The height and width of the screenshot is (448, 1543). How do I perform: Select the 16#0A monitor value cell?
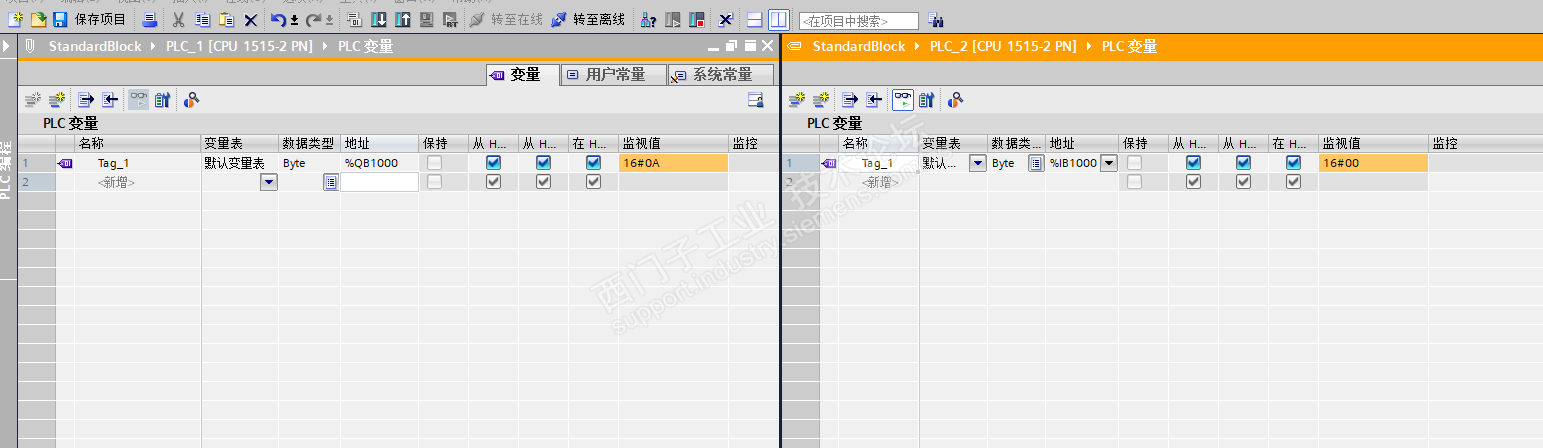pos(673,163)
